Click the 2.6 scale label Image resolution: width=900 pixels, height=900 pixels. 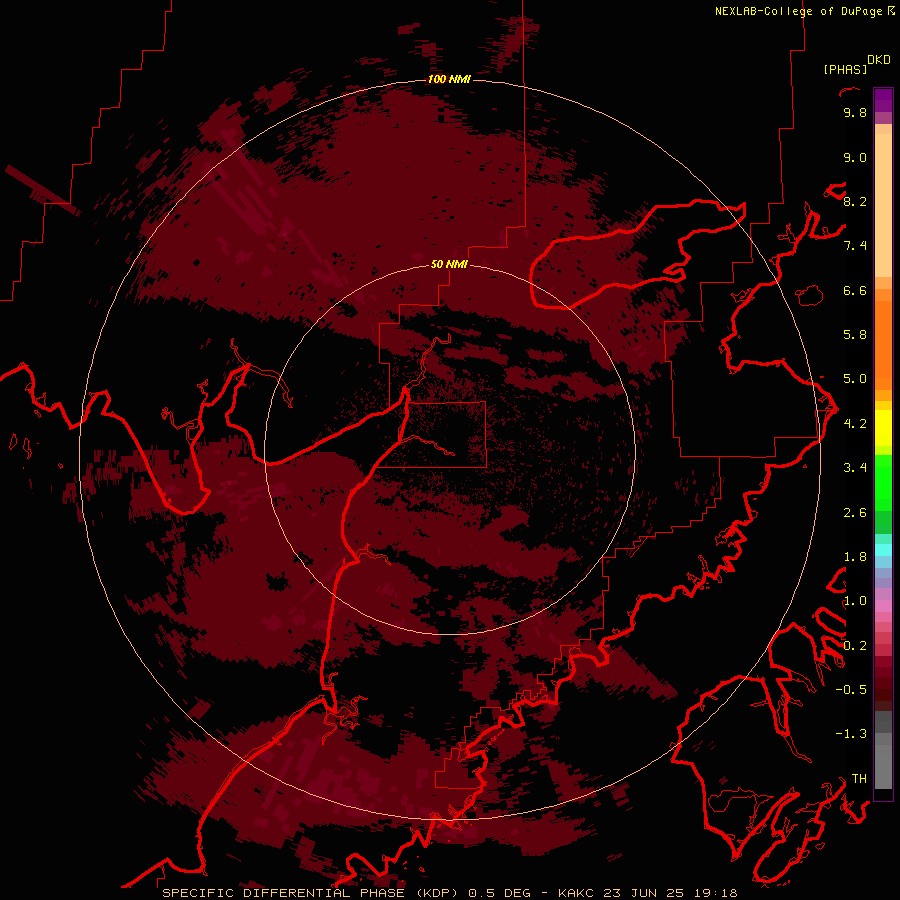tap(855, 513)
